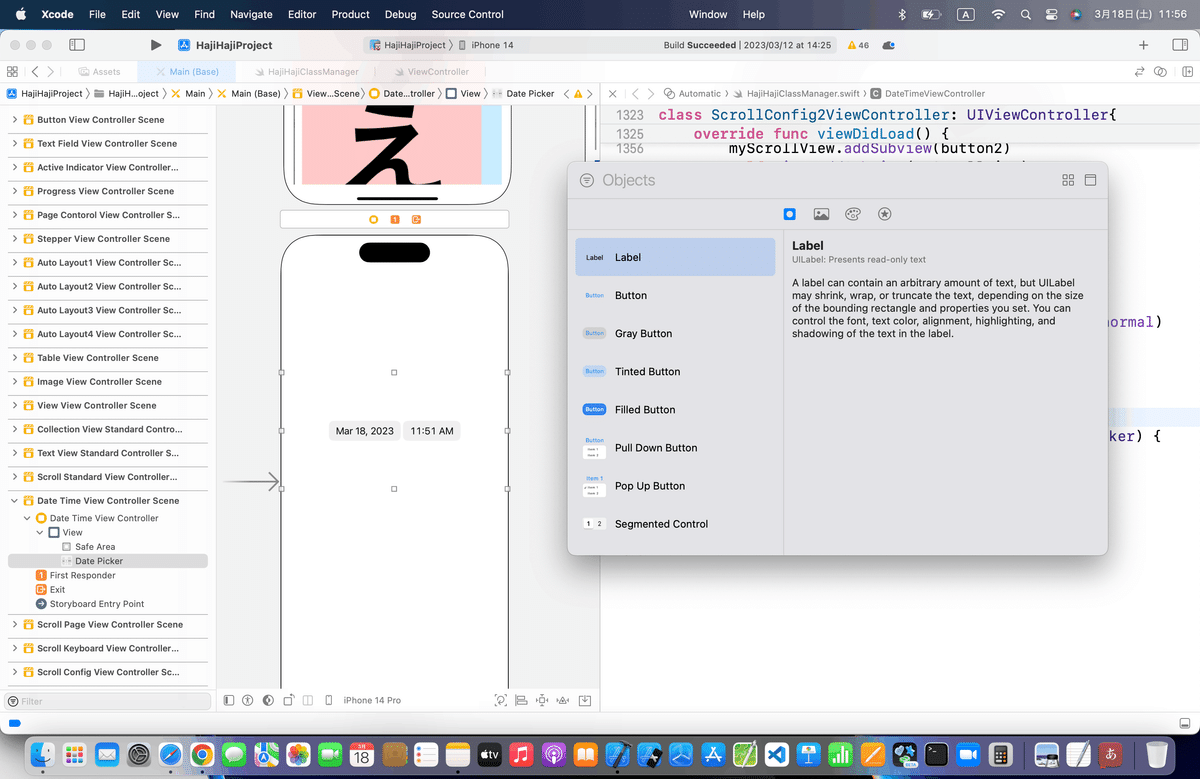Toggle library details pane icon
Viewport: 1200px width, 779px height.
1090,180
